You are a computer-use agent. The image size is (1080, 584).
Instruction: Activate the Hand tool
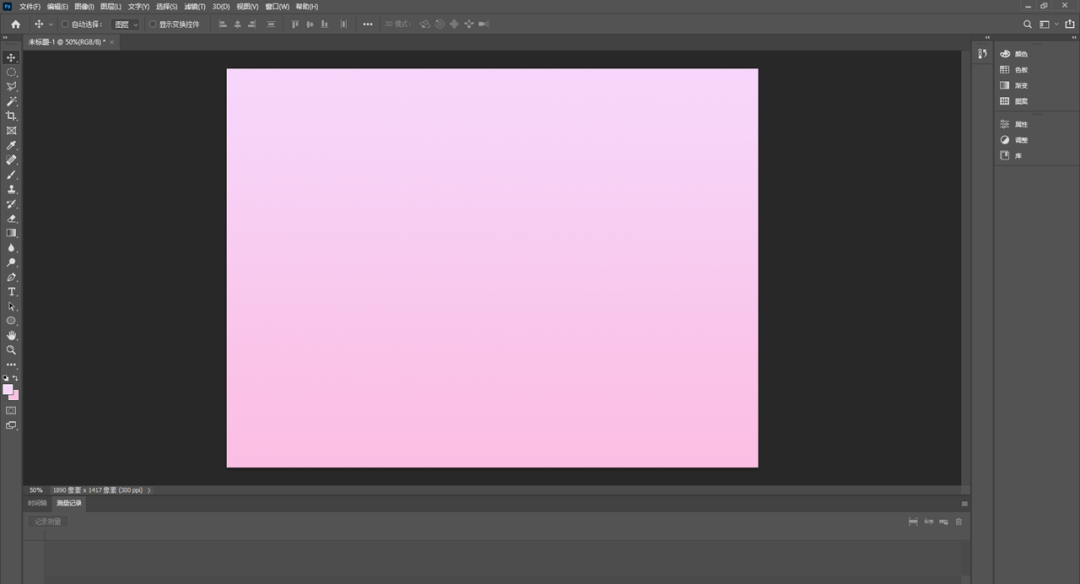point(12,336)
